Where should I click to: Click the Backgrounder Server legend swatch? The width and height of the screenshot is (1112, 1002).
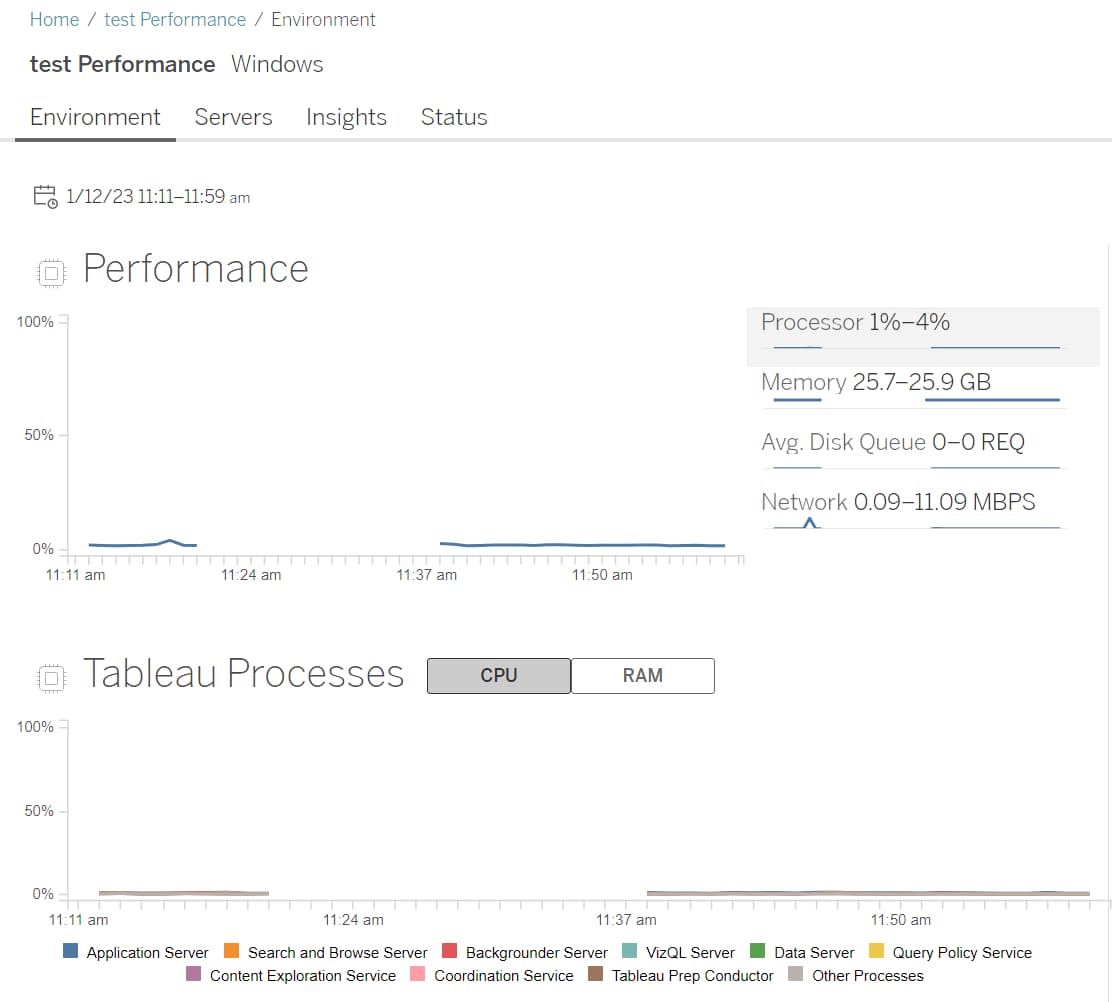(x=449, y=951)
